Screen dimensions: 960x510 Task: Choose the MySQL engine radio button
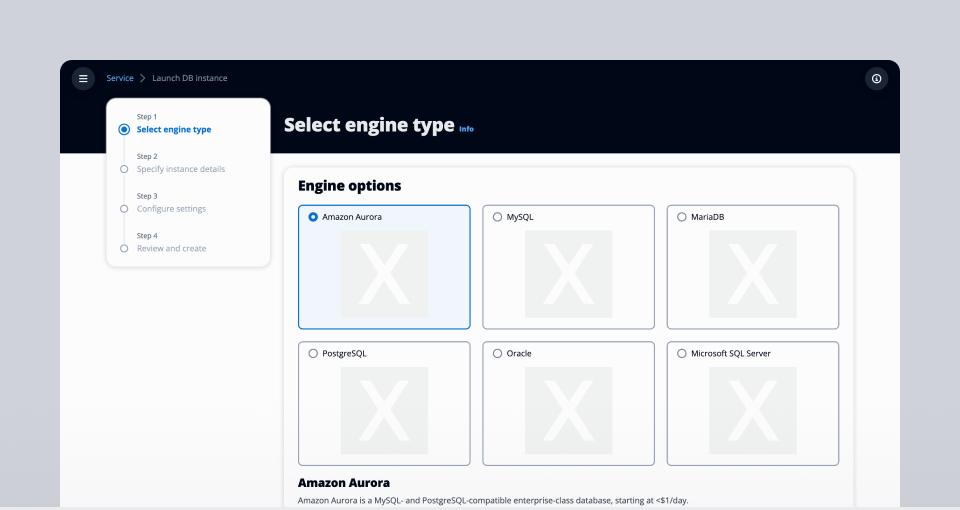point(498,217)
